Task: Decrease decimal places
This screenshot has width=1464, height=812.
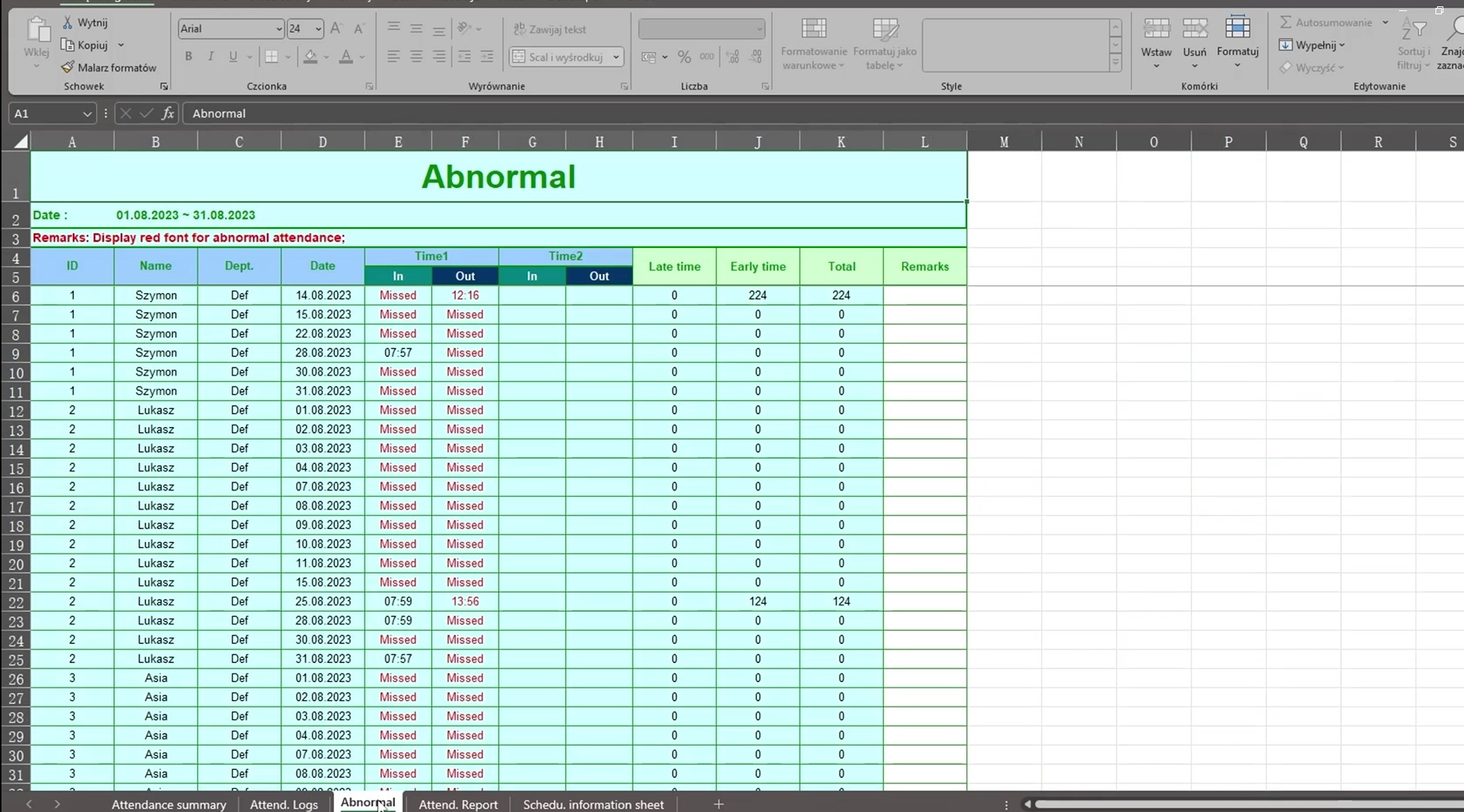Action: [756, 57]
